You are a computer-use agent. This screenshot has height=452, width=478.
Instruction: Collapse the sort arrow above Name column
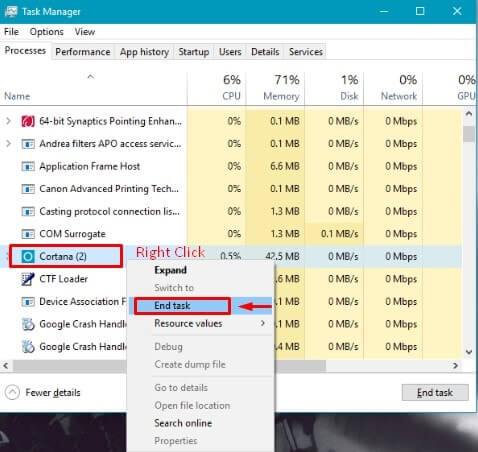point(90,77)
